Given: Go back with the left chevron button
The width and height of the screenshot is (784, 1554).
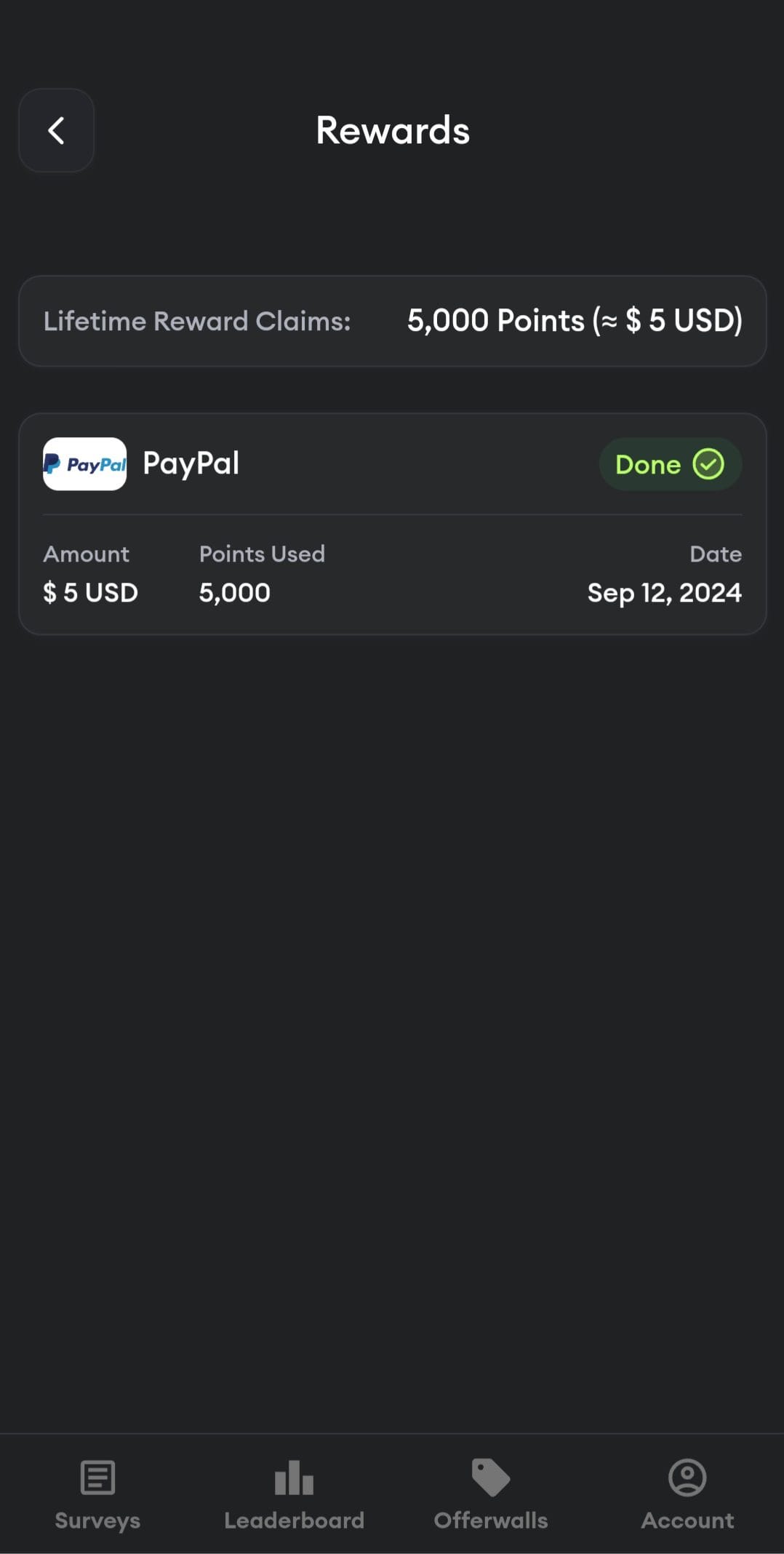Looking at the screenshot, I should [56, 131].
